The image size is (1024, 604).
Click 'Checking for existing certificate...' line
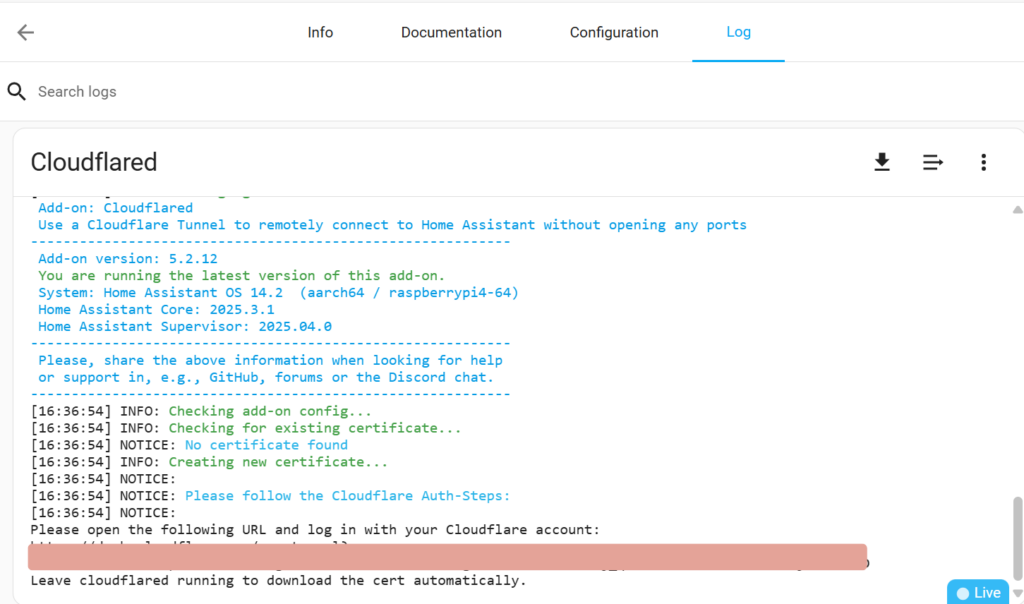tap(315, 428)
